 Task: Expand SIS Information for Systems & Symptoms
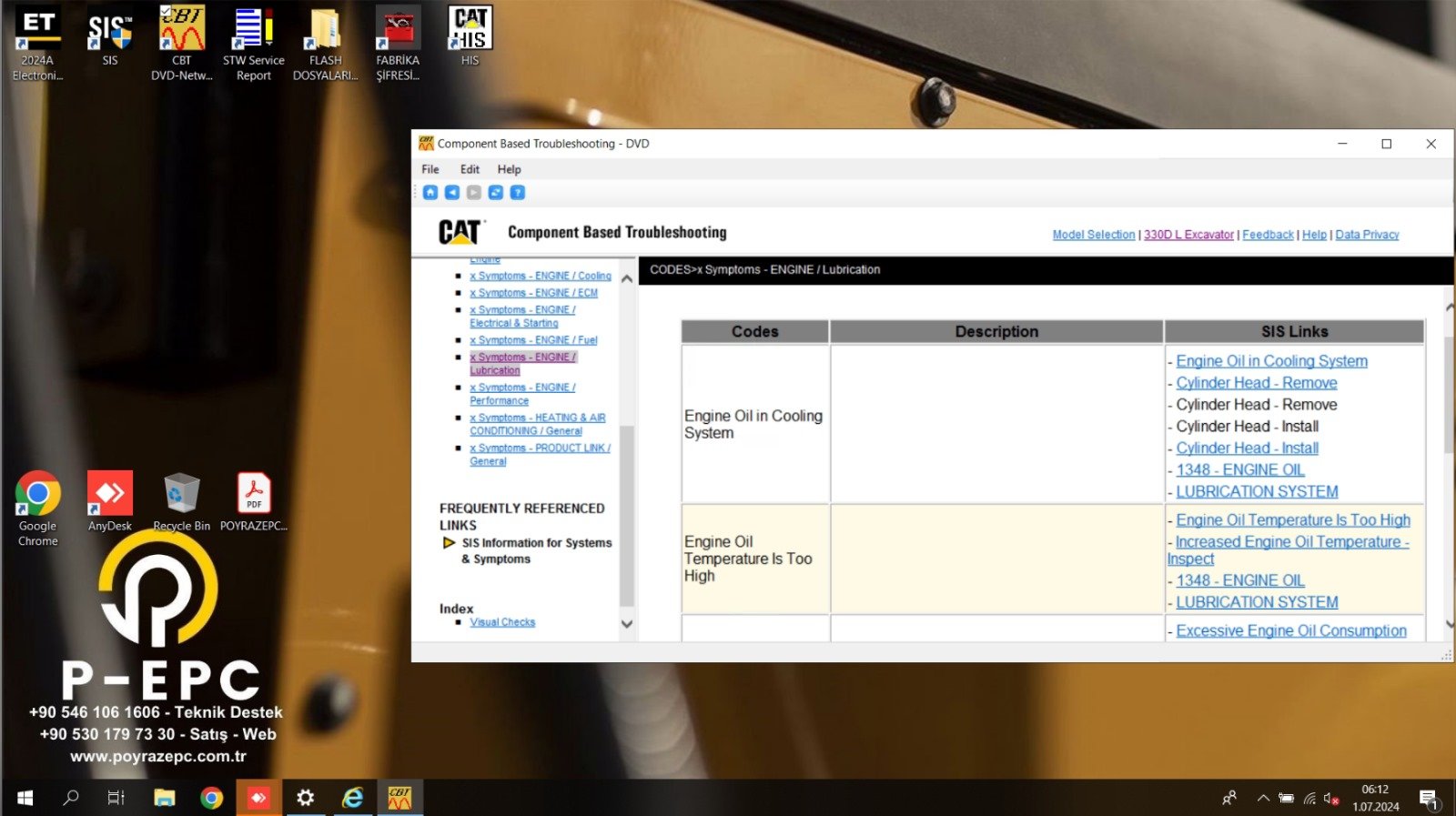pyautogui.click(x=528, y=550)
